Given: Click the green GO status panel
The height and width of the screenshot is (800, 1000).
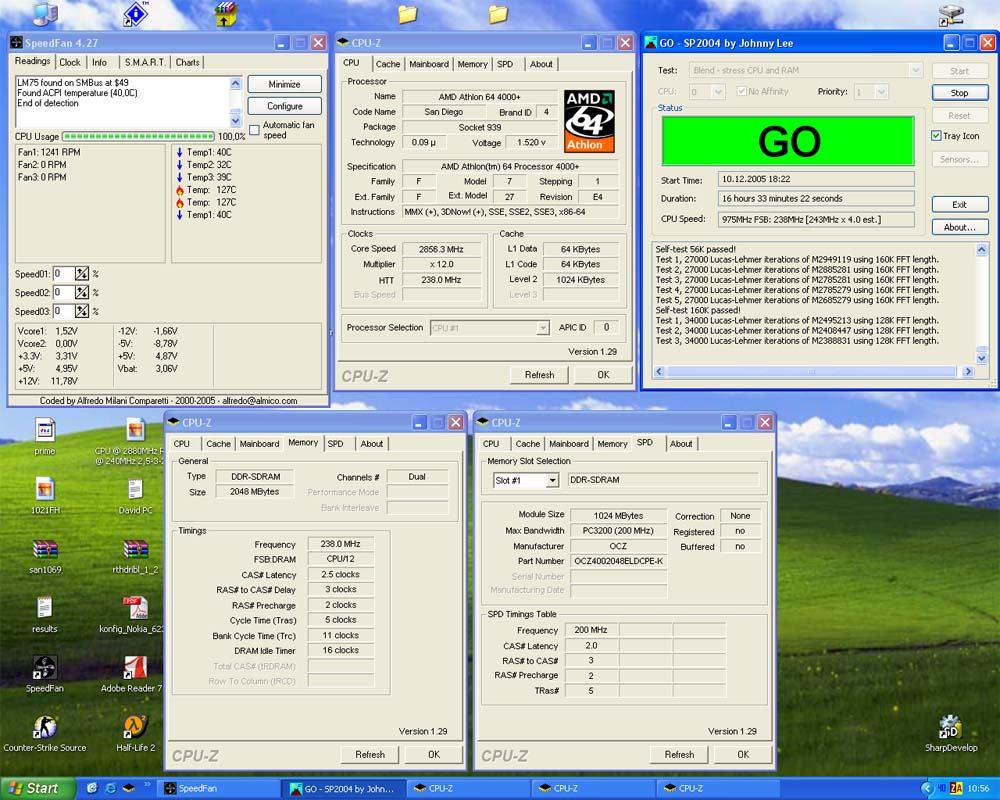Looking at the screenshot, I should 788,141.
